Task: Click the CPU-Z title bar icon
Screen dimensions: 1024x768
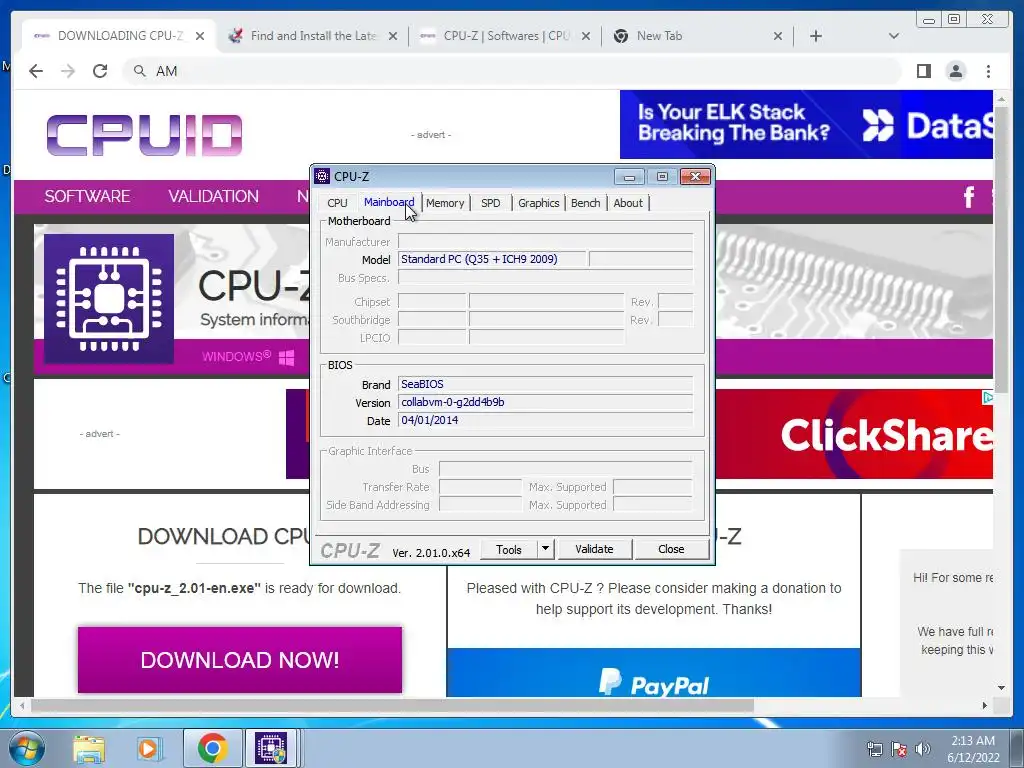Action: click(322, 176)
